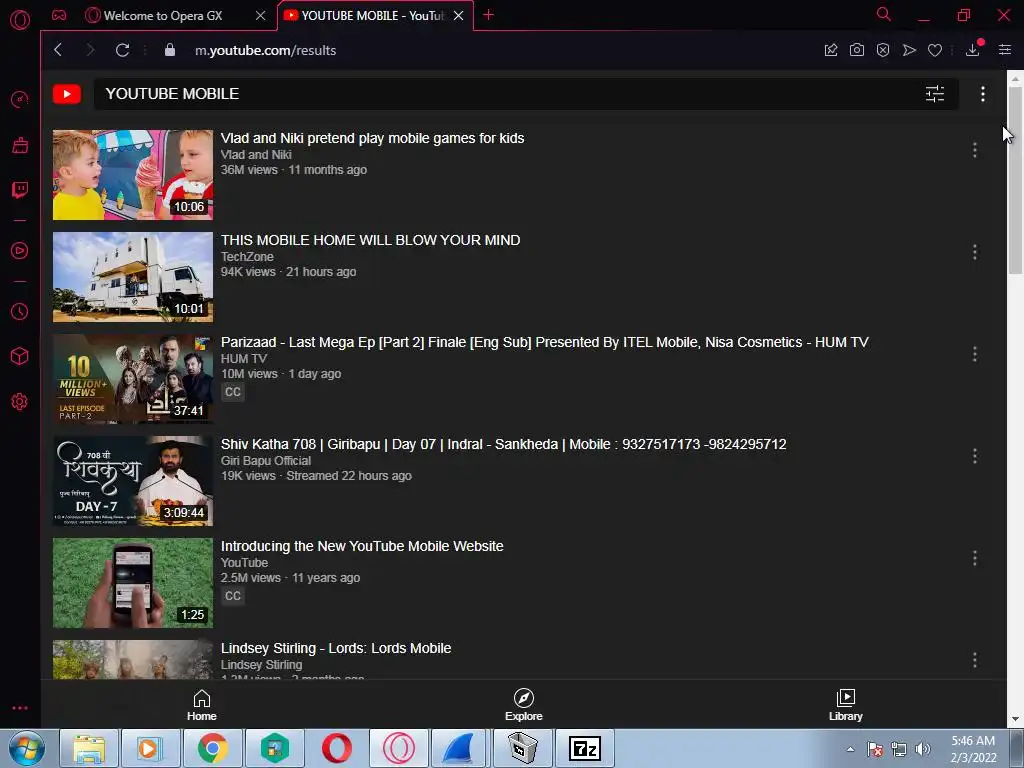Go to YouTube Explore tab

[x=524, y=705]
